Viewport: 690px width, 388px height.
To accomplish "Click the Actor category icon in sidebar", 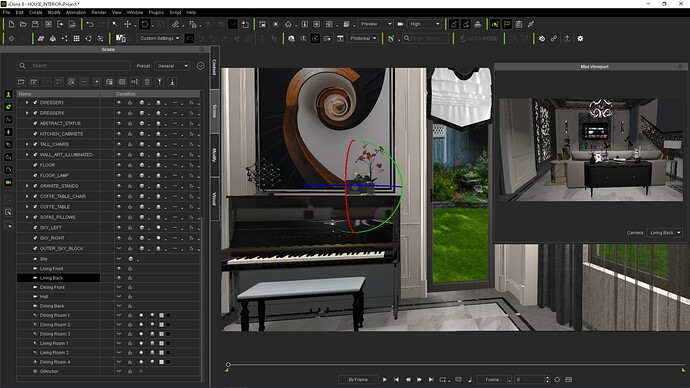I will click(8, 94).
